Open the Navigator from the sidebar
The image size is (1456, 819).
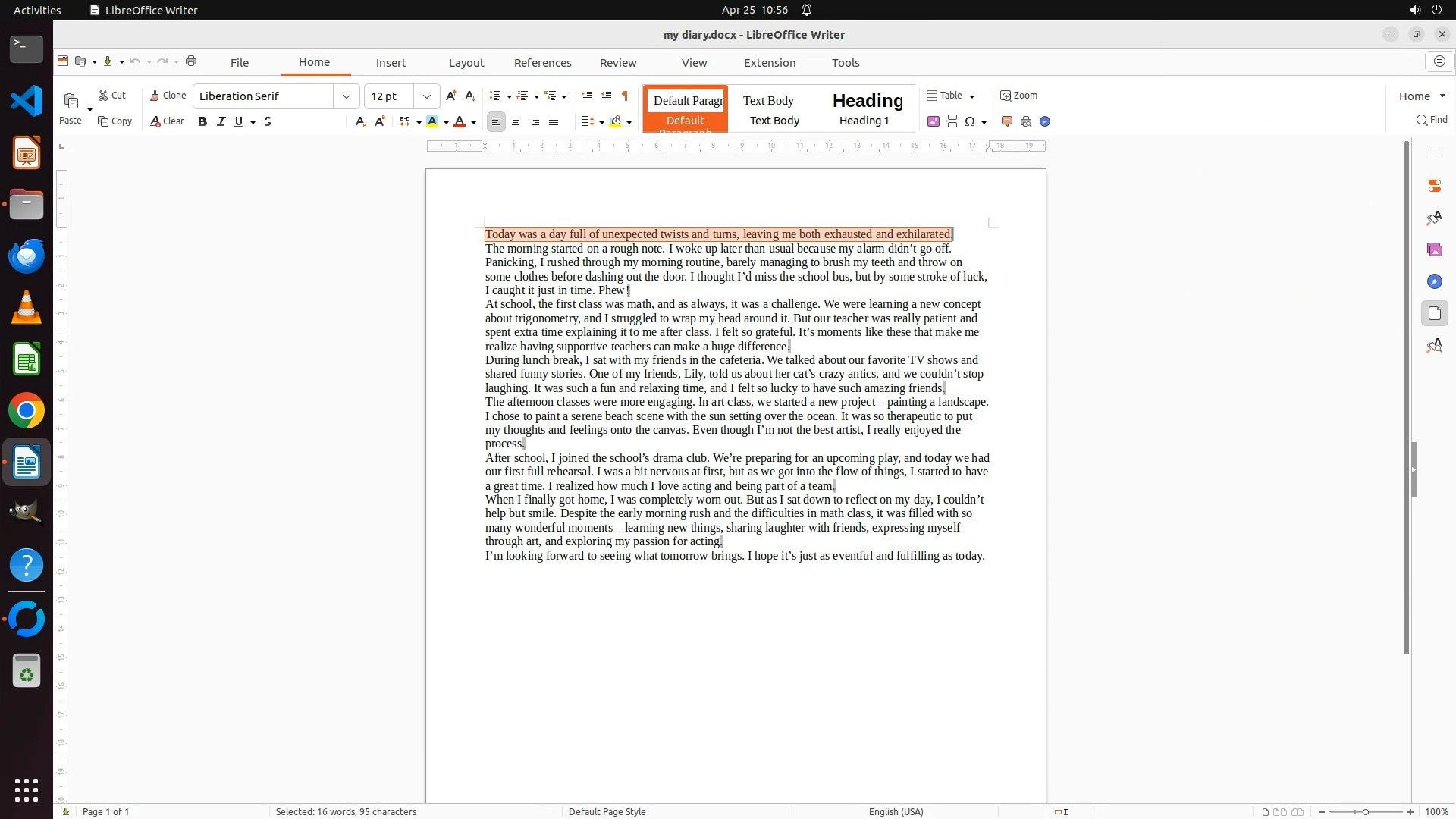[1434, 281]
